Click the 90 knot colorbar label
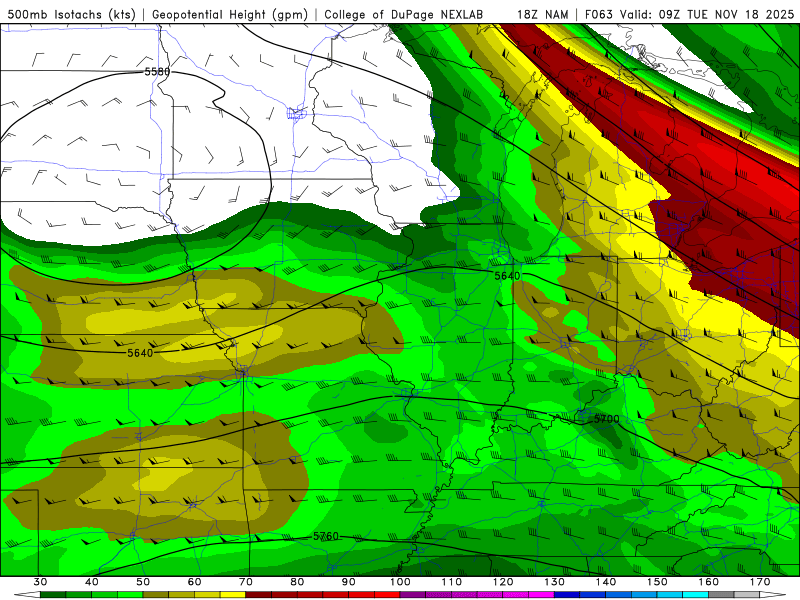Viewport: 800px width, 600px height. coord(349,582)
